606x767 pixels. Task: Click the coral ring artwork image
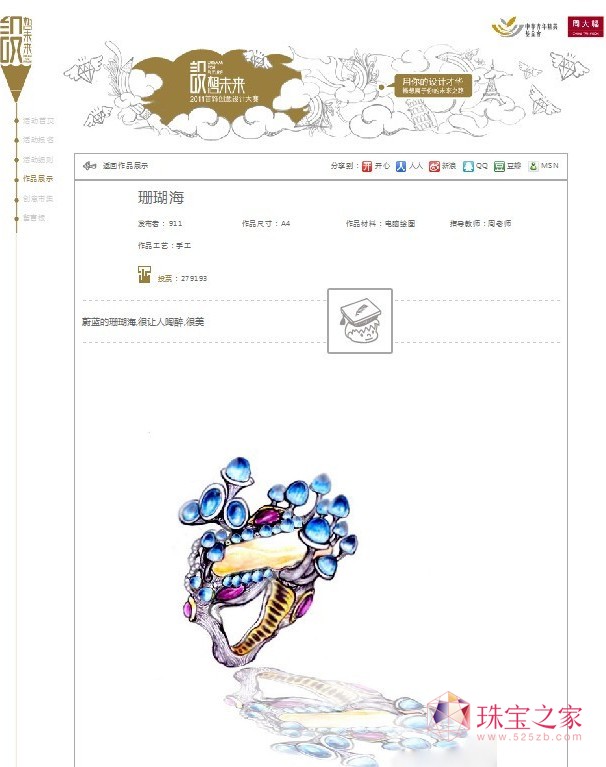coord(267,562)
